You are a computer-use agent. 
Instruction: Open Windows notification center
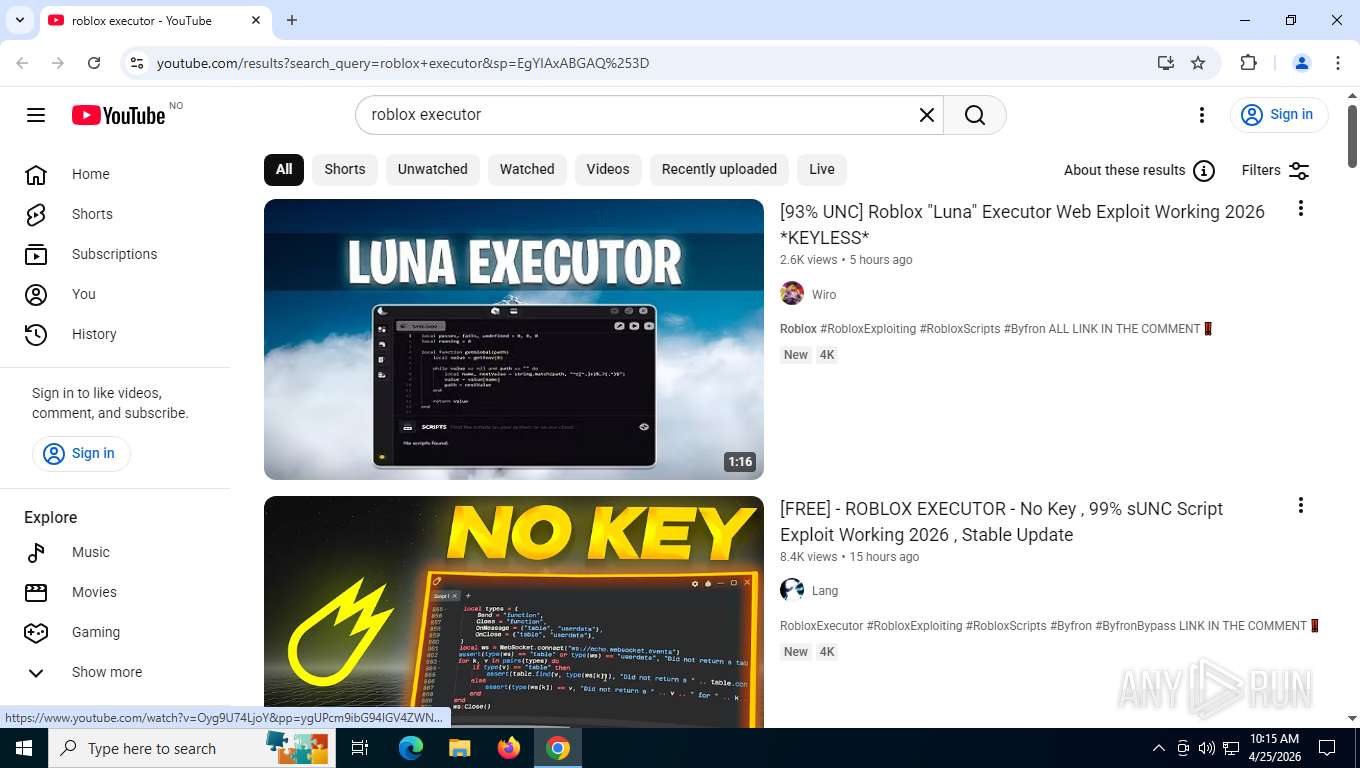[x=1327, y=748]
